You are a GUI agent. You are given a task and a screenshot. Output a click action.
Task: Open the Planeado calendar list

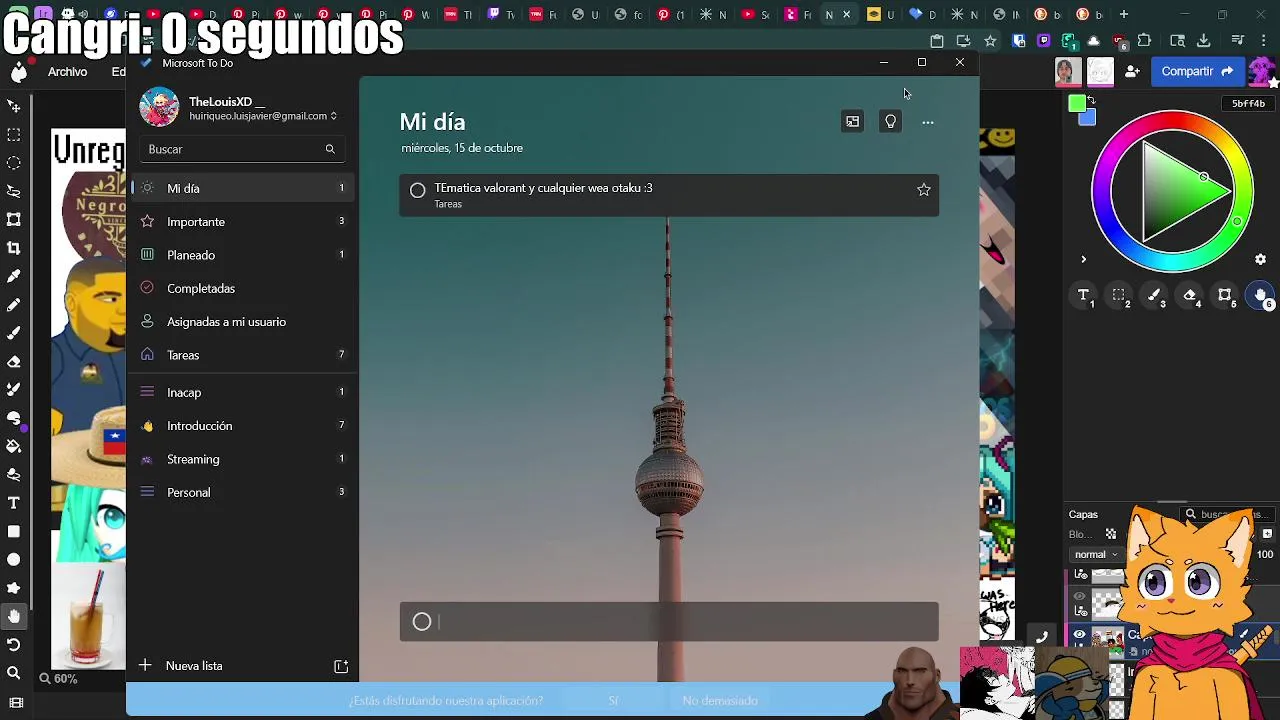[243, 255]
